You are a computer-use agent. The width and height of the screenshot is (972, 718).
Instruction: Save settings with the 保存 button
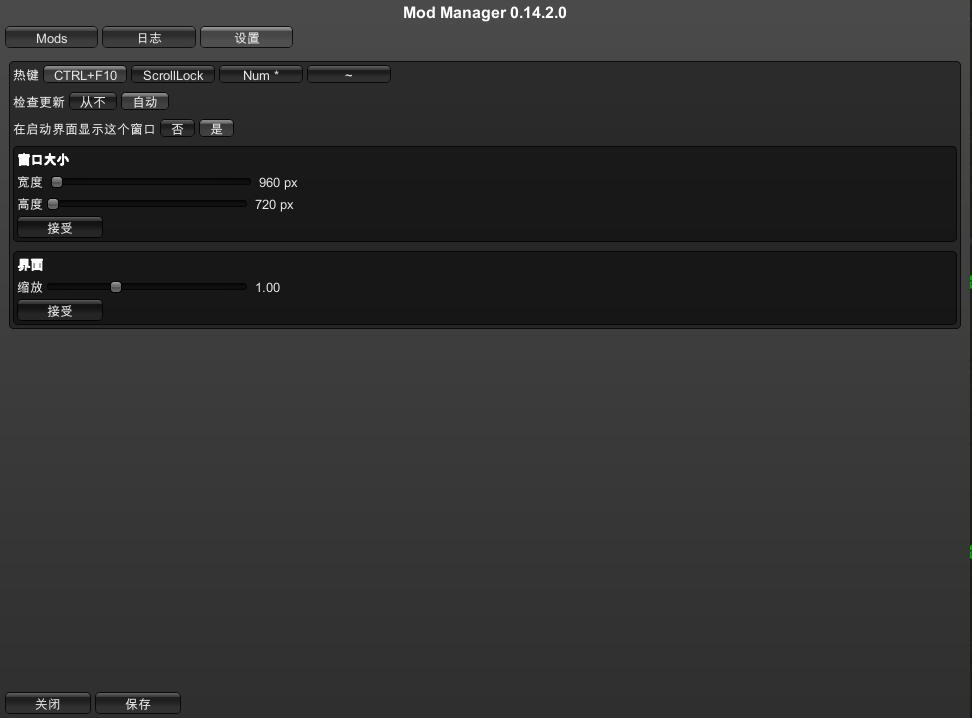pos(138,704)
